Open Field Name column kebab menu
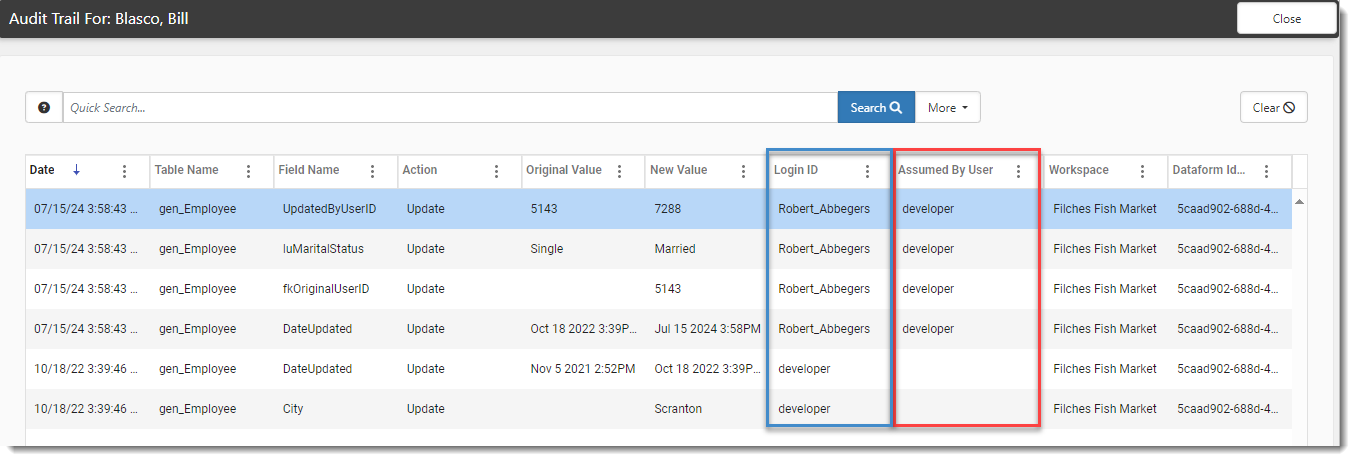The width and height of the screenshot is (1355, 461). (x=372, y=171)
